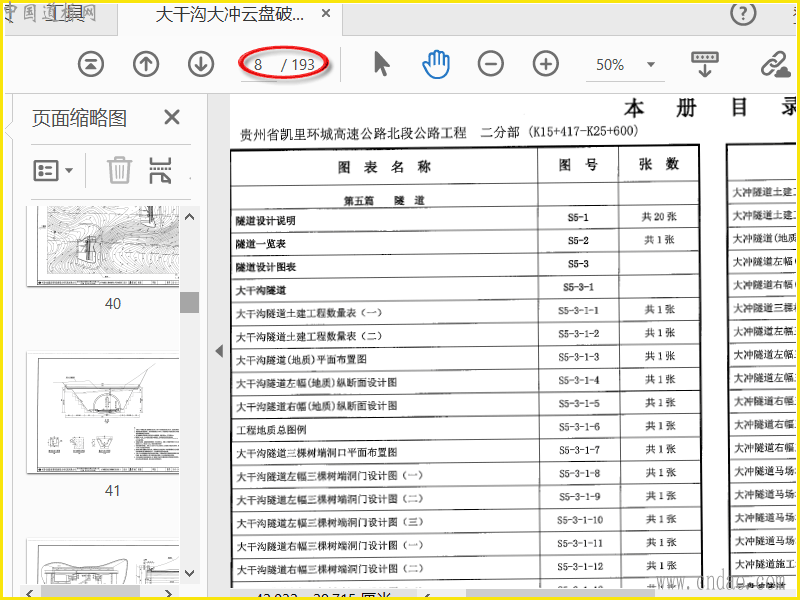800x600 pixels.
Task: Click drawing number S5-3-1-12 cell
Action: click(580, 566)
